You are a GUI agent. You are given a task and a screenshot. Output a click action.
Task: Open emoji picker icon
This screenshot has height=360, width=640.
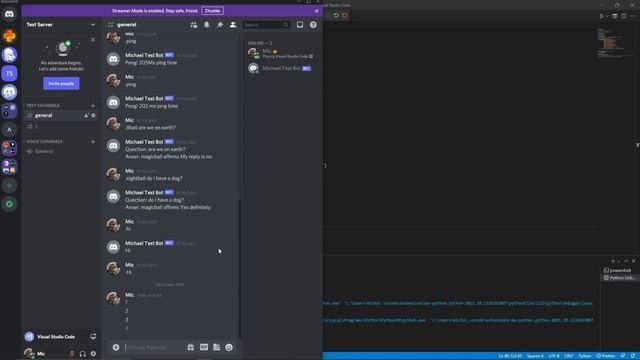coord(229,347)
